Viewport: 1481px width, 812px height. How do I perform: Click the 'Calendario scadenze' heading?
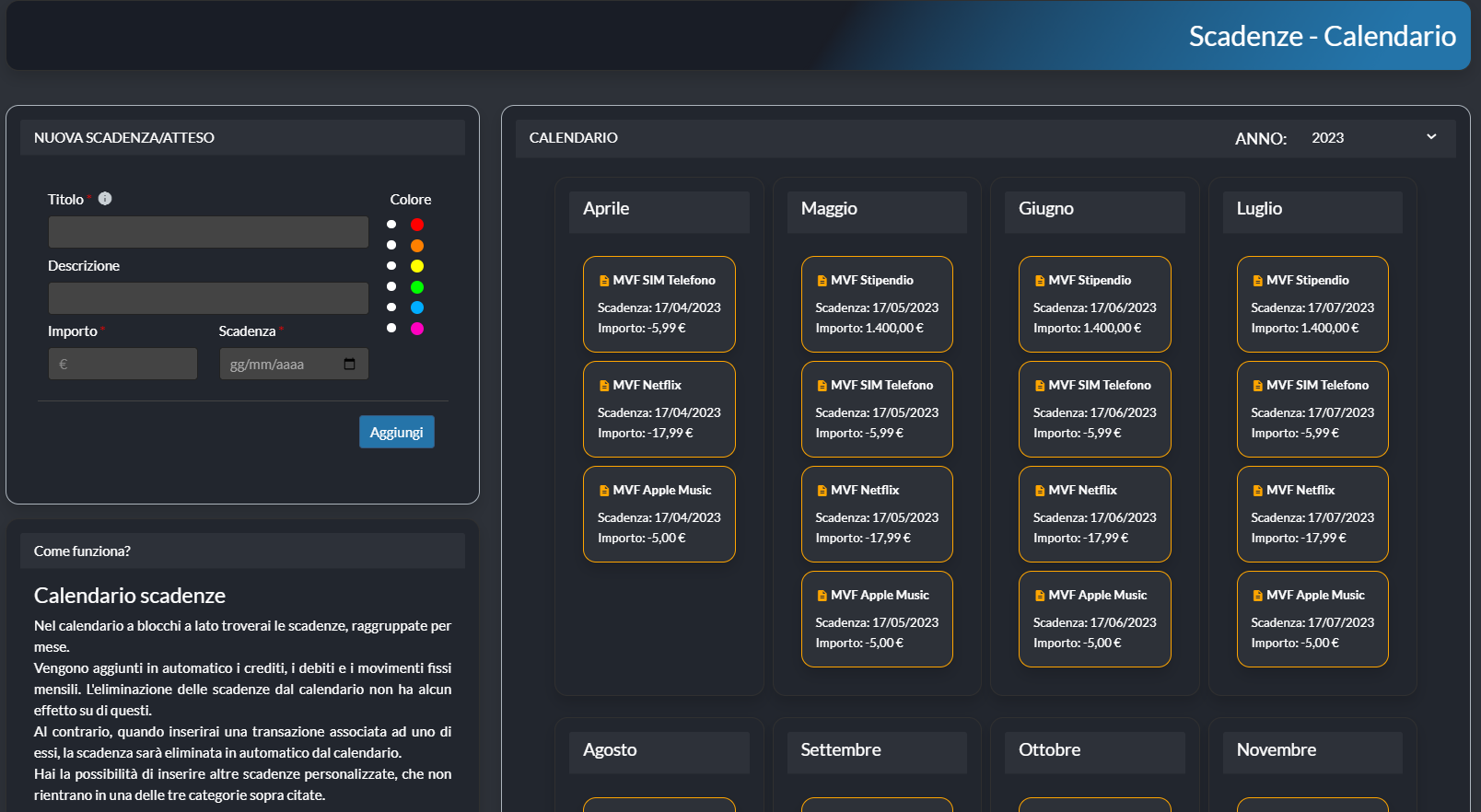point(130,596)
